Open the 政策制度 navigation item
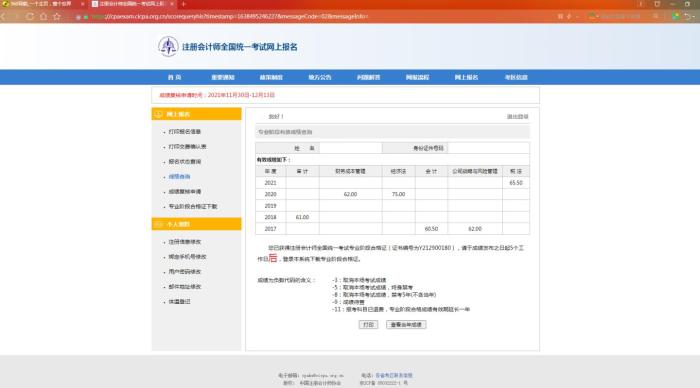The width and height of the screenshot is (700, 388). point(271,77)
